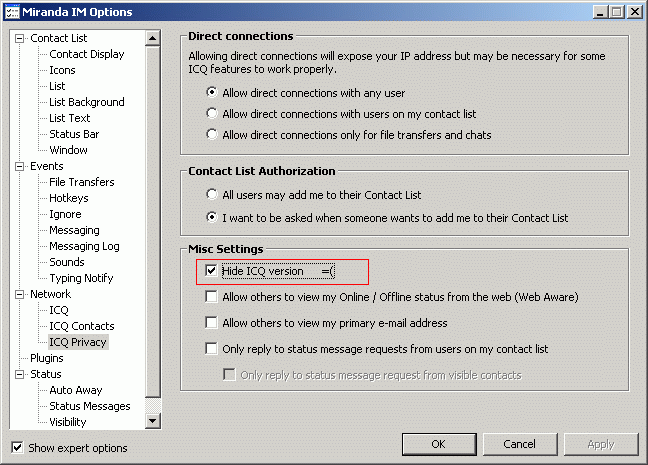Select the Events category

47,166
